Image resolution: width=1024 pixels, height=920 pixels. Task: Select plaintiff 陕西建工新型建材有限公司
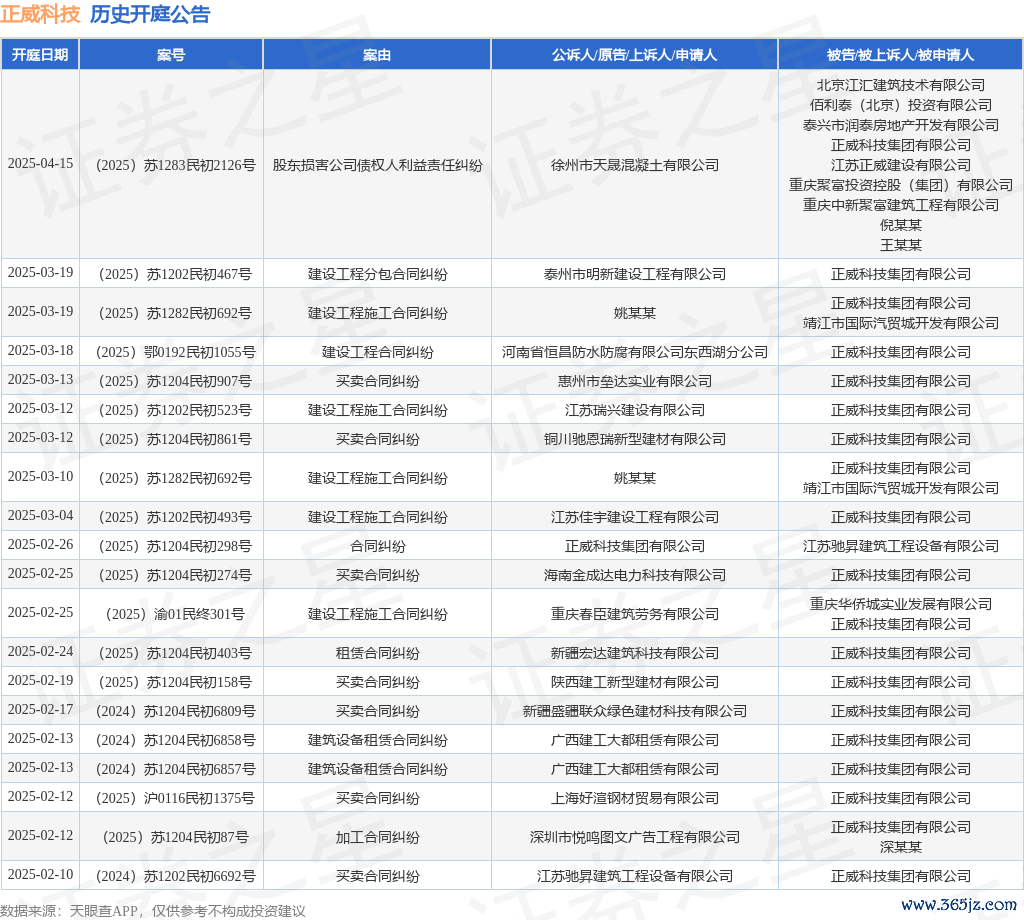point(635,682)
